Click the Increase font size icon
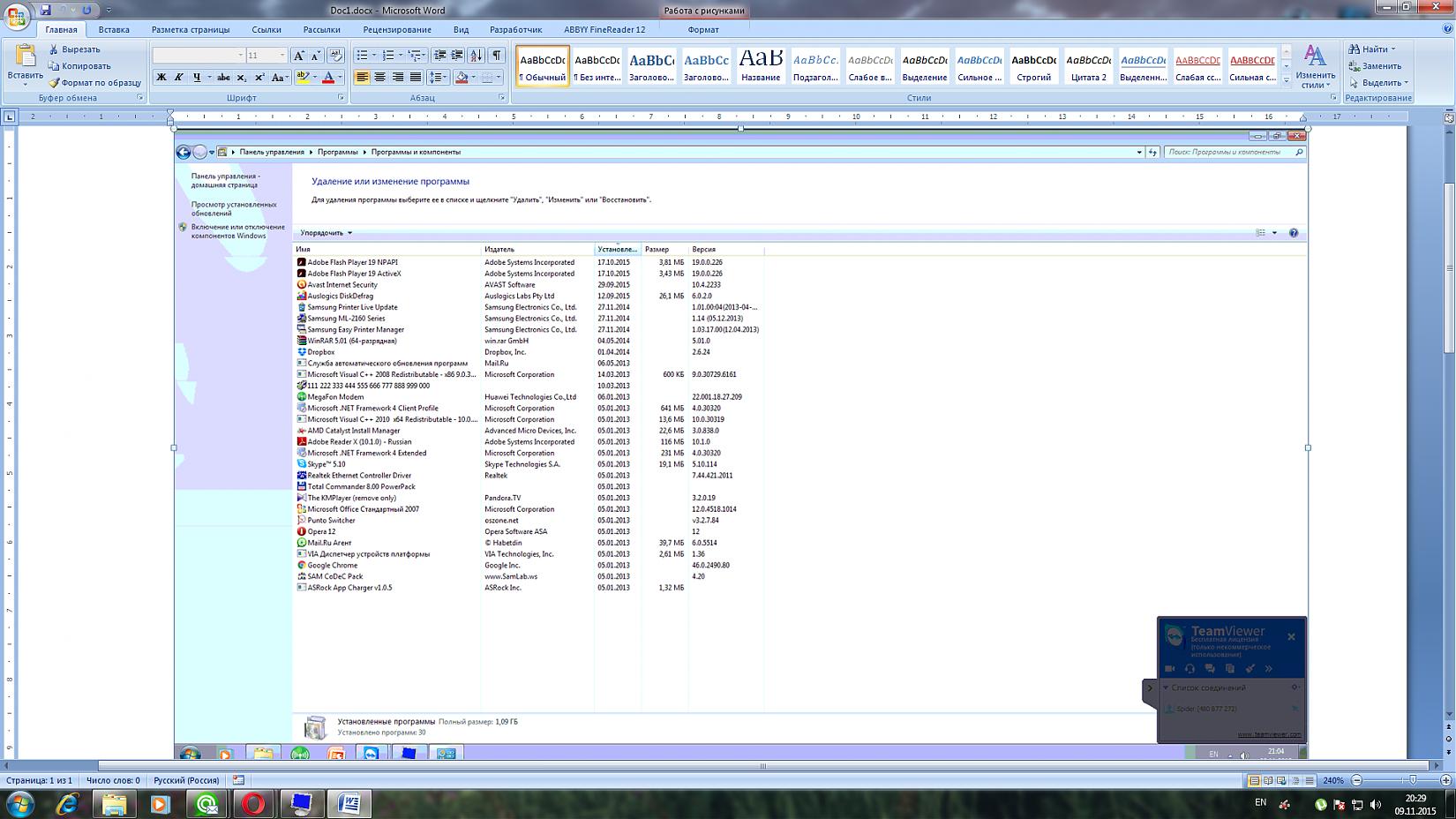The image size is (1456, 819). (299, 56)
